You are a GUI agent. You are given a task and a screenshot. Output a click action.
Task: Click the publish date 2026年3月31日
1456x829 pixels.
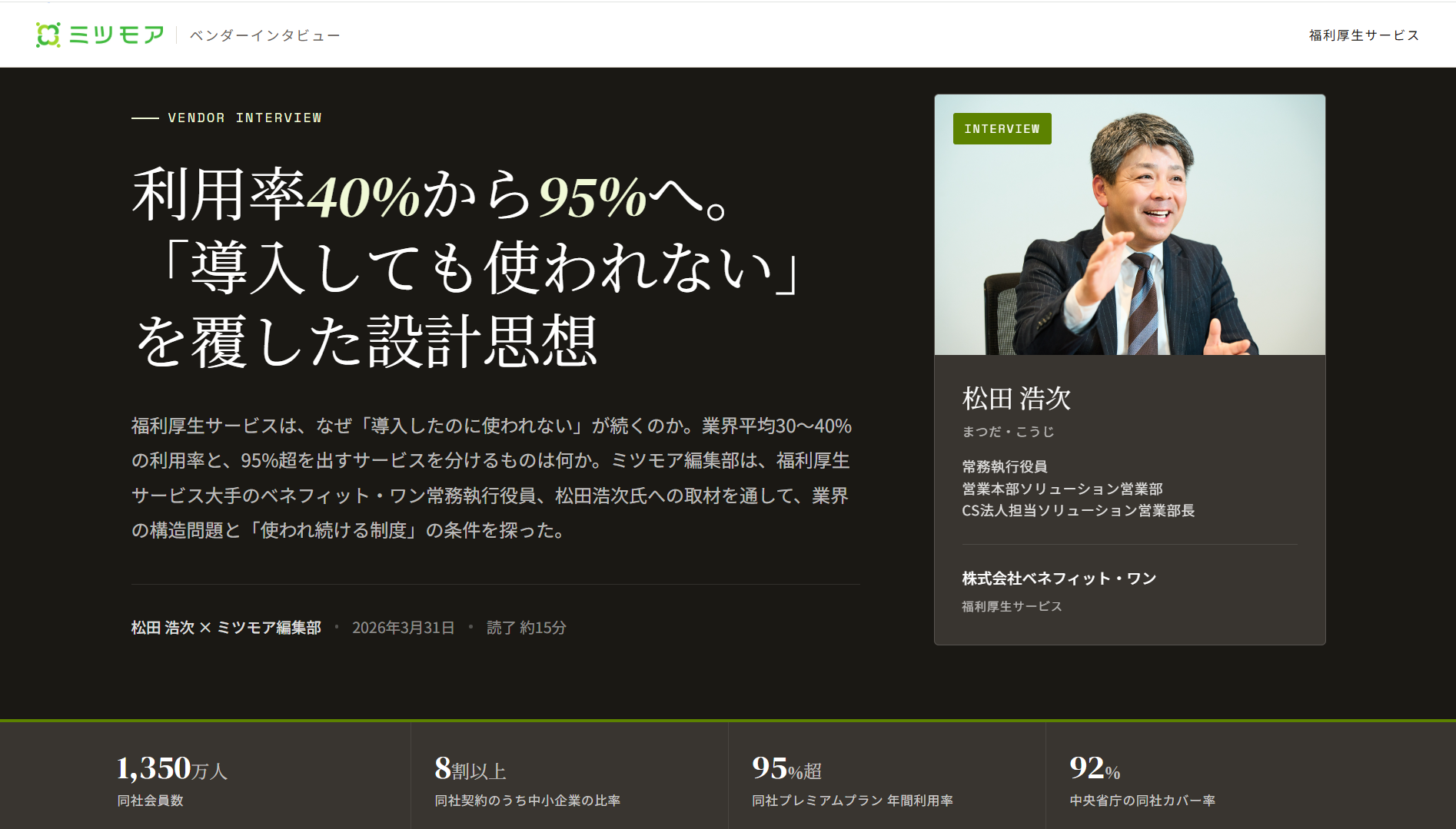coord(404,628)
